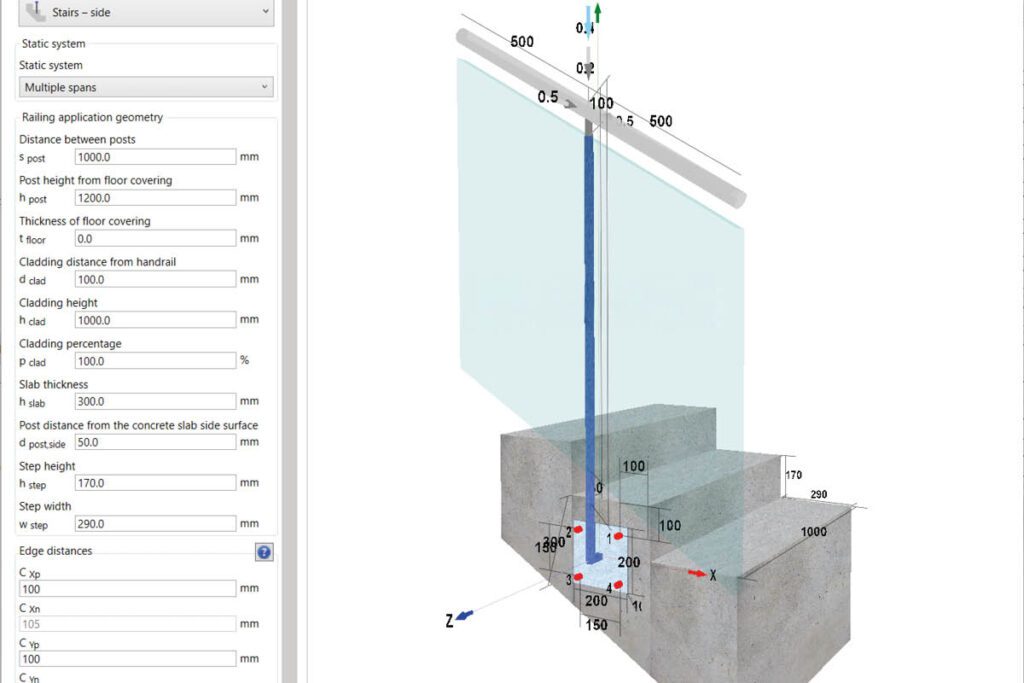Click the Stairs – side application icon
The height and width of the screenshot is (683, 1024).
coord(35,11)
